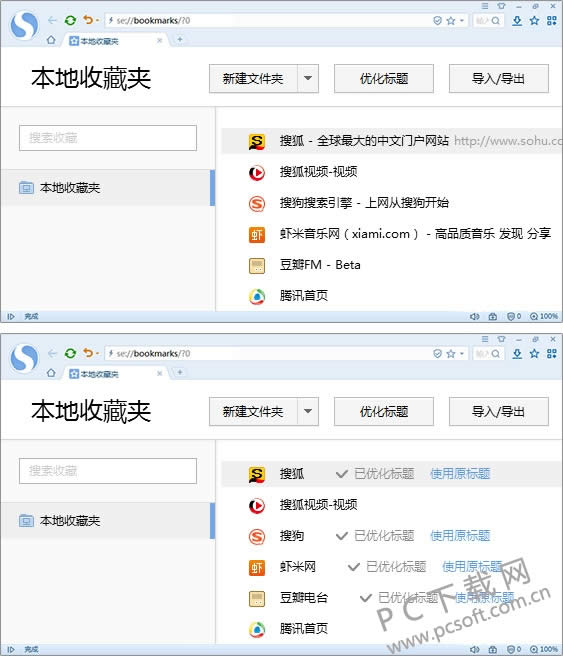Open the apps grid icon in top toolbar

[552, 20]
